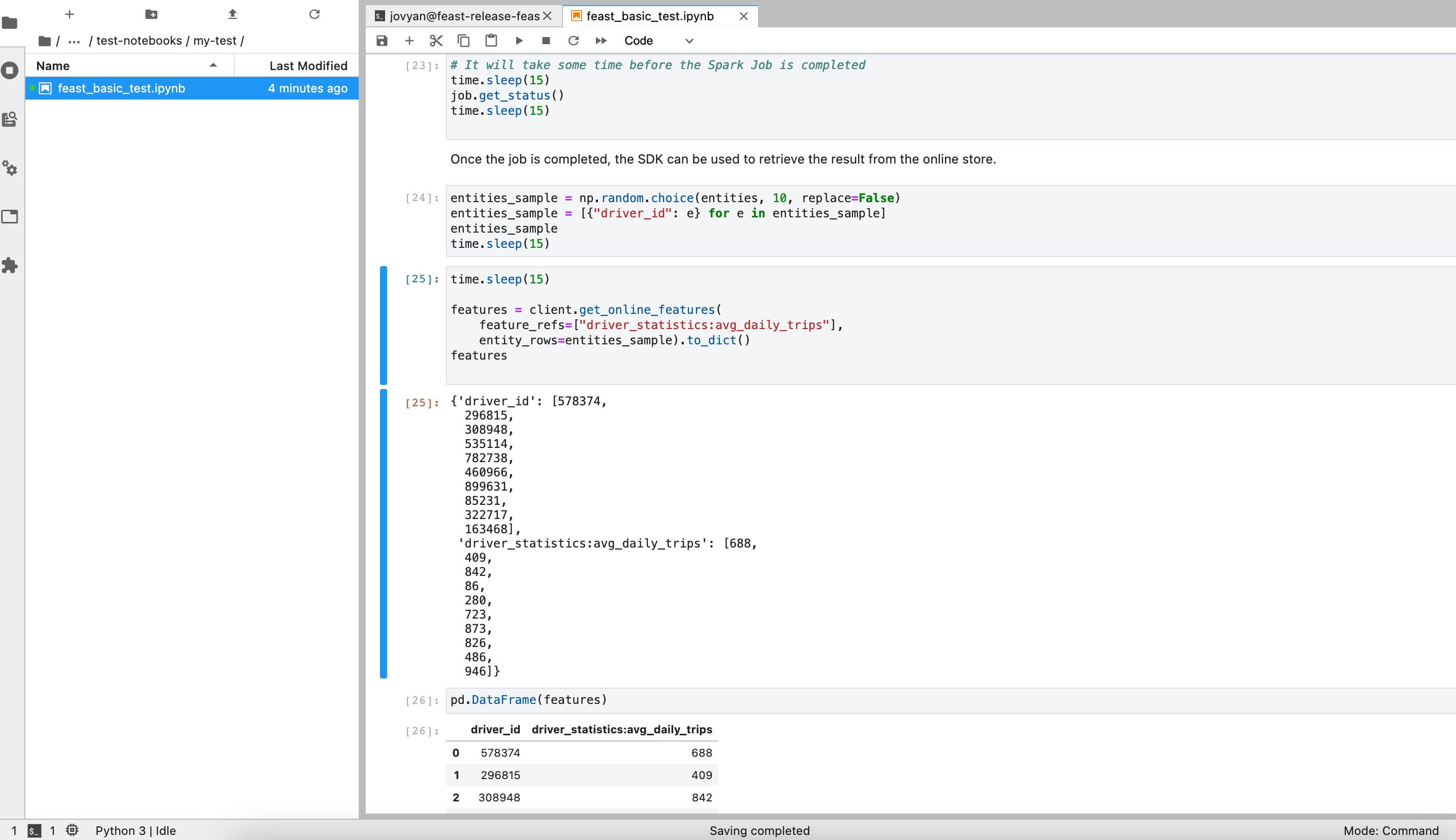The height and width of the screenshot is (840, 1456).
Task: Restart kernel and run all cells
Action: (x=601, y=41)
